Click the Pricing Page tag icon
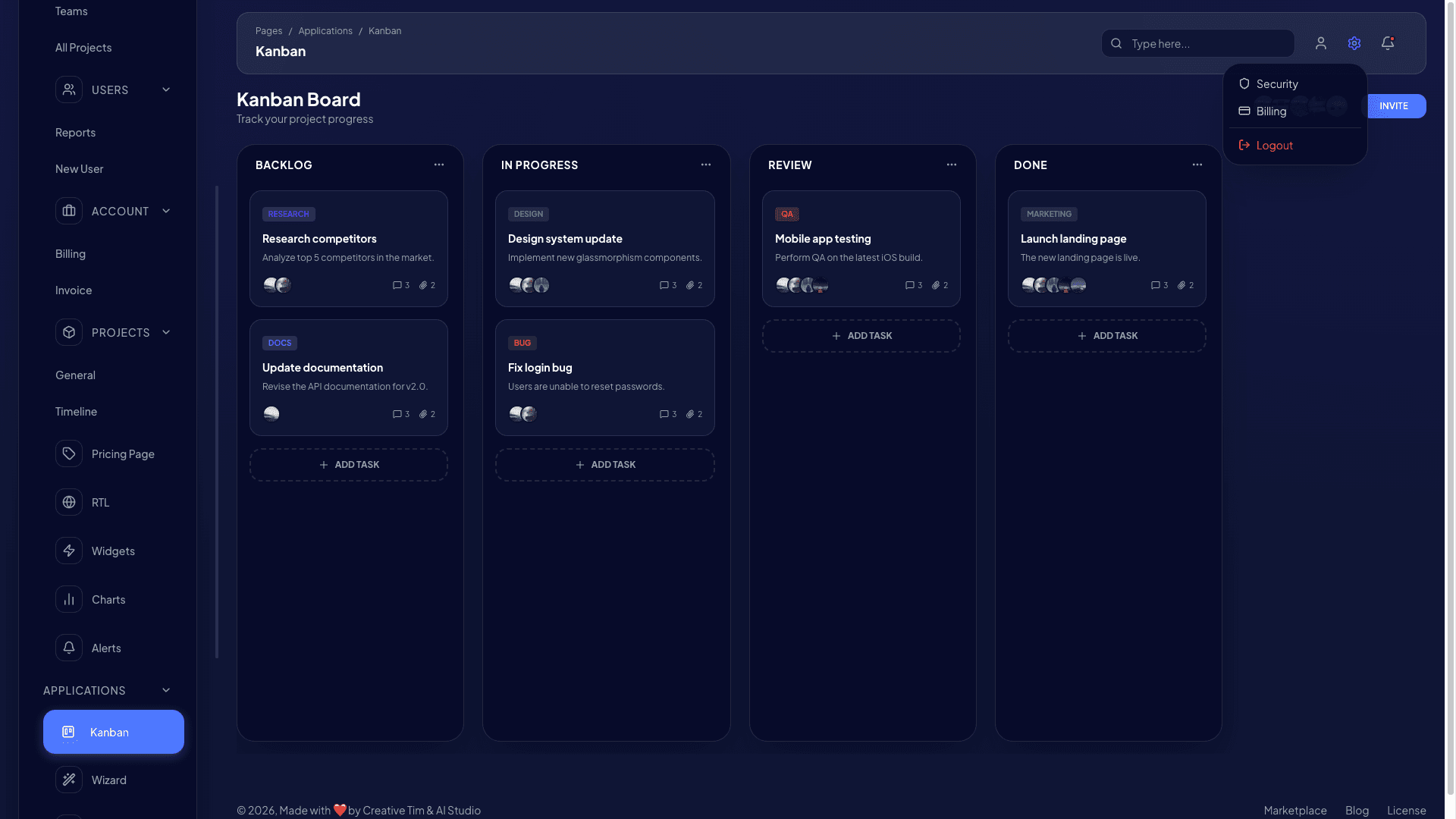The width and height of the screenshot is (1456, 819). click(69, 453)
